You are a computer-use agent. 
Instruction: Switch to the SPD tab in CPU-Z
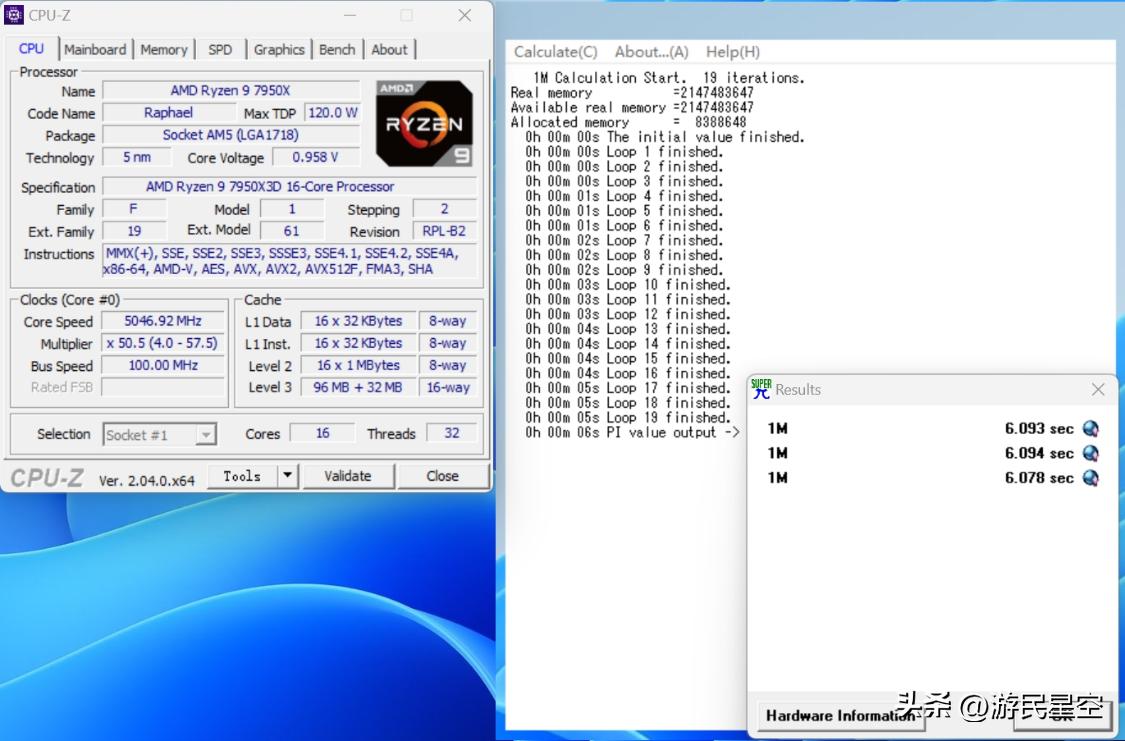pos(220,48)
